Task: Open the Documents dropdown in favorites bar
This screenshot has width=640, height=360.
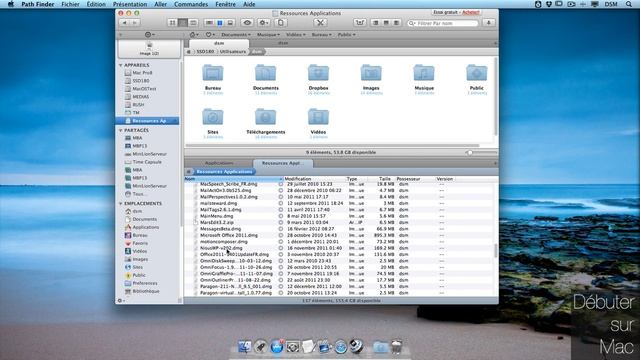Action: pos(236,35)
